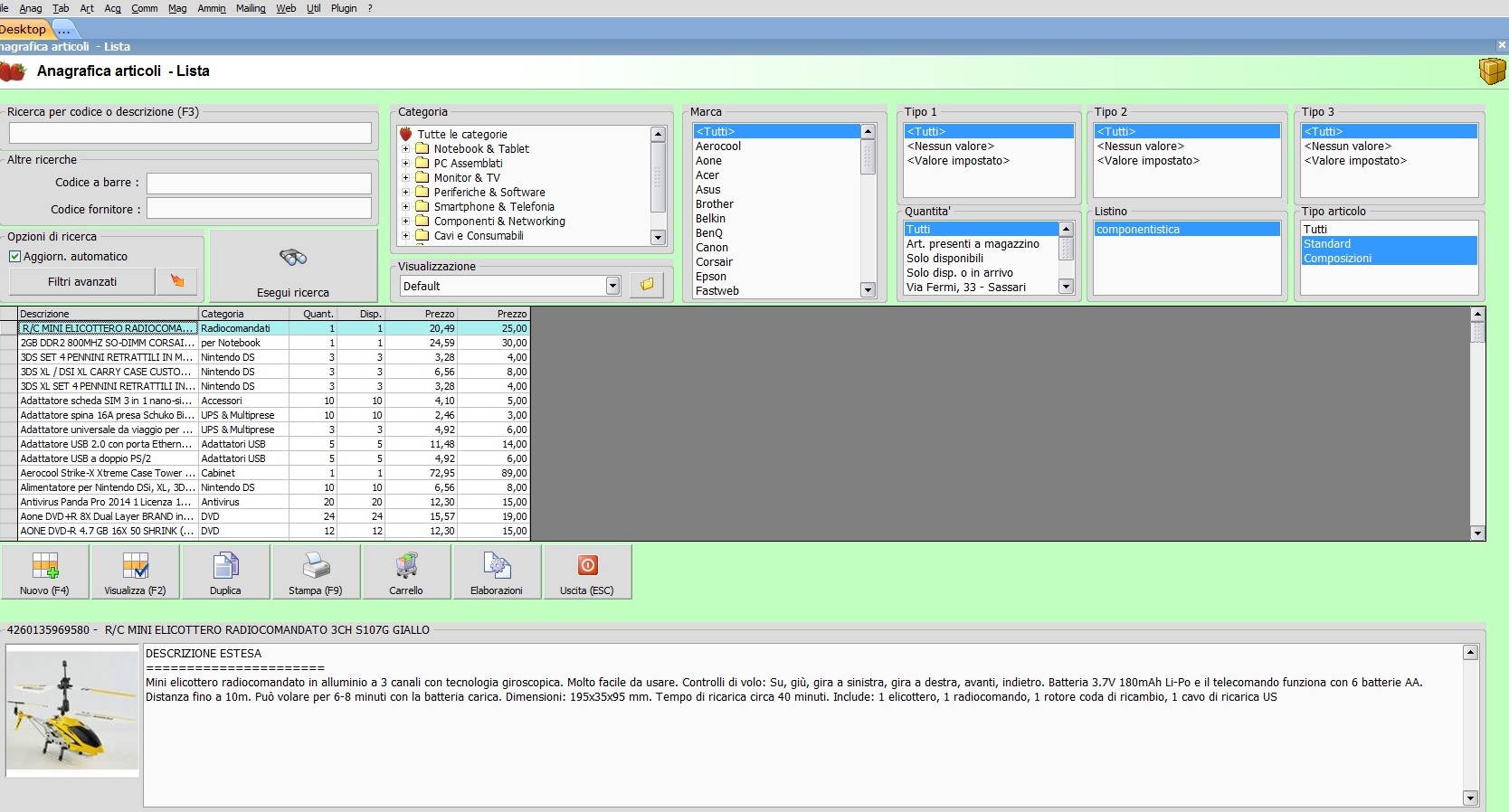This screenshot has height=812, width=1509.
Task: Click the yellow helicopter product thumbnail
Action: (72, 710)
